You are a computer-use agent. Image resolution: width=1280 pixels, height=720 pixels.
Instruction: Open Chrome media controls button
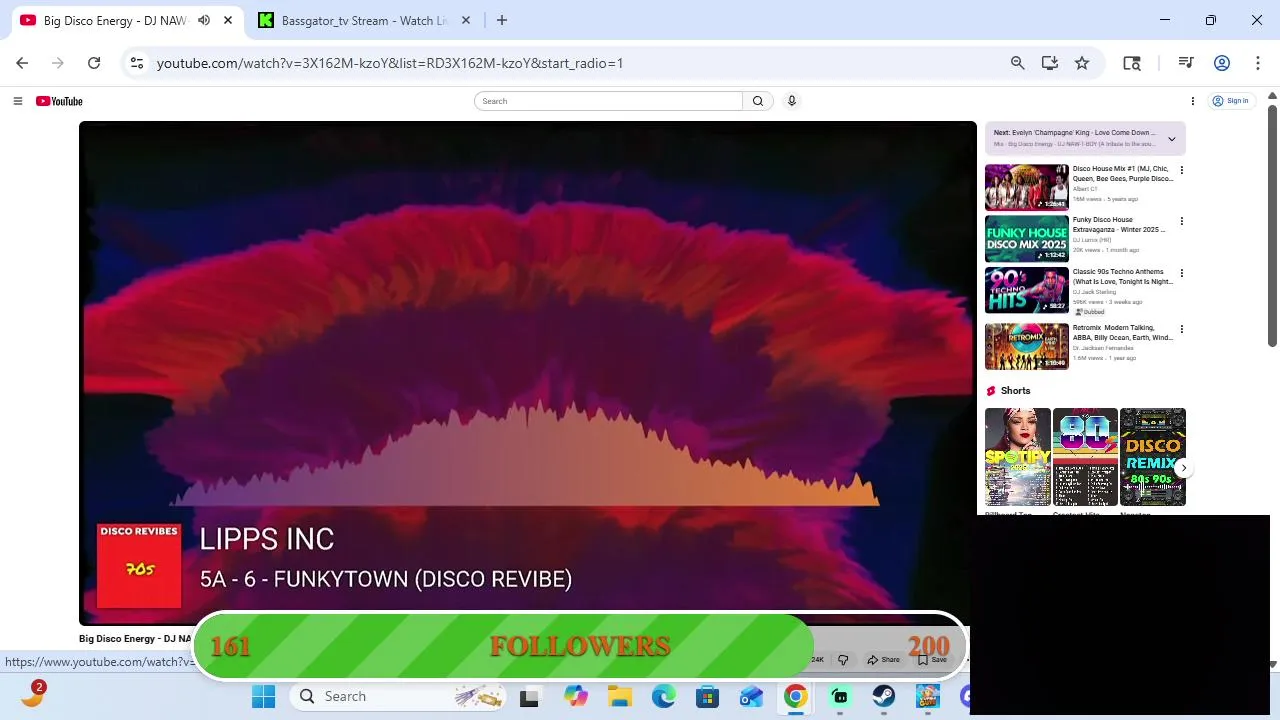click(x=1186, y=63)
